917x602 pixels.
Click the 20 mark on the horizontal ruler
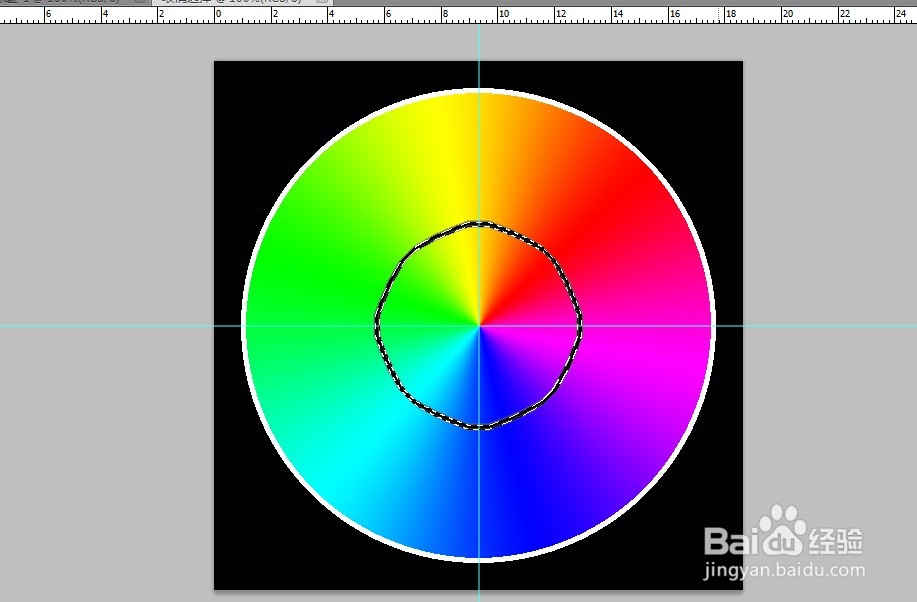[788, 13]
